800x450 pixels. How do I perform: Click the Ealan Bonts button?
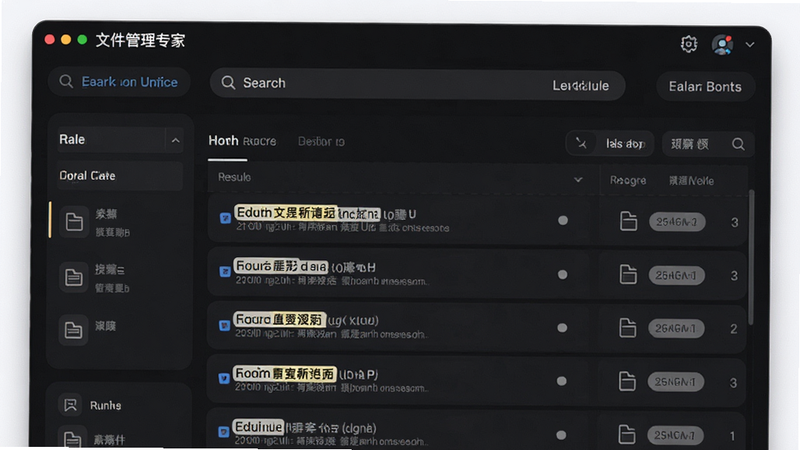pyautogui.click(x=705, y=86)
